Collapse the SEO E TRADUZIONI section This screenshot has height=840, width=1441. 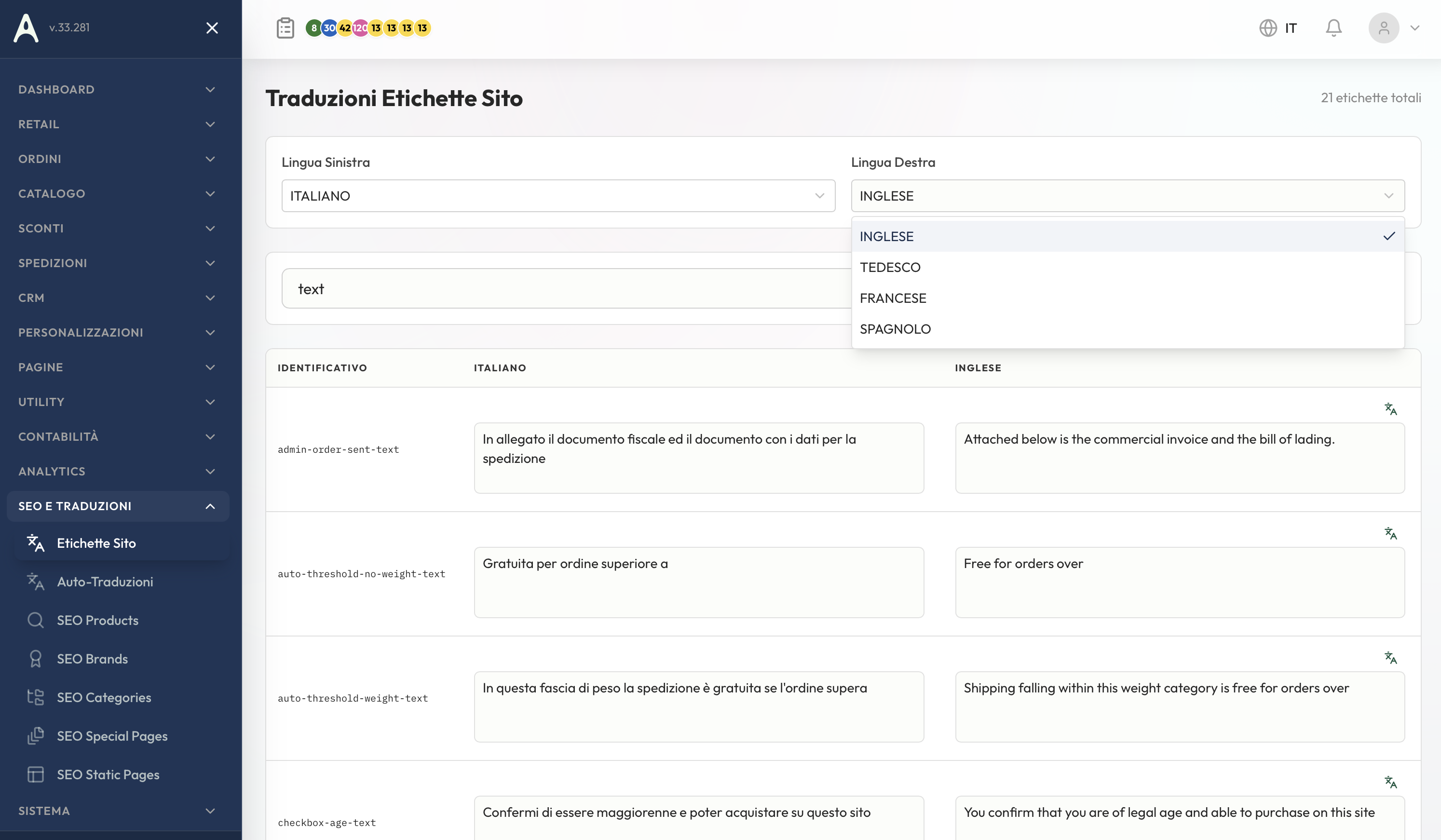tap(118, 506)
